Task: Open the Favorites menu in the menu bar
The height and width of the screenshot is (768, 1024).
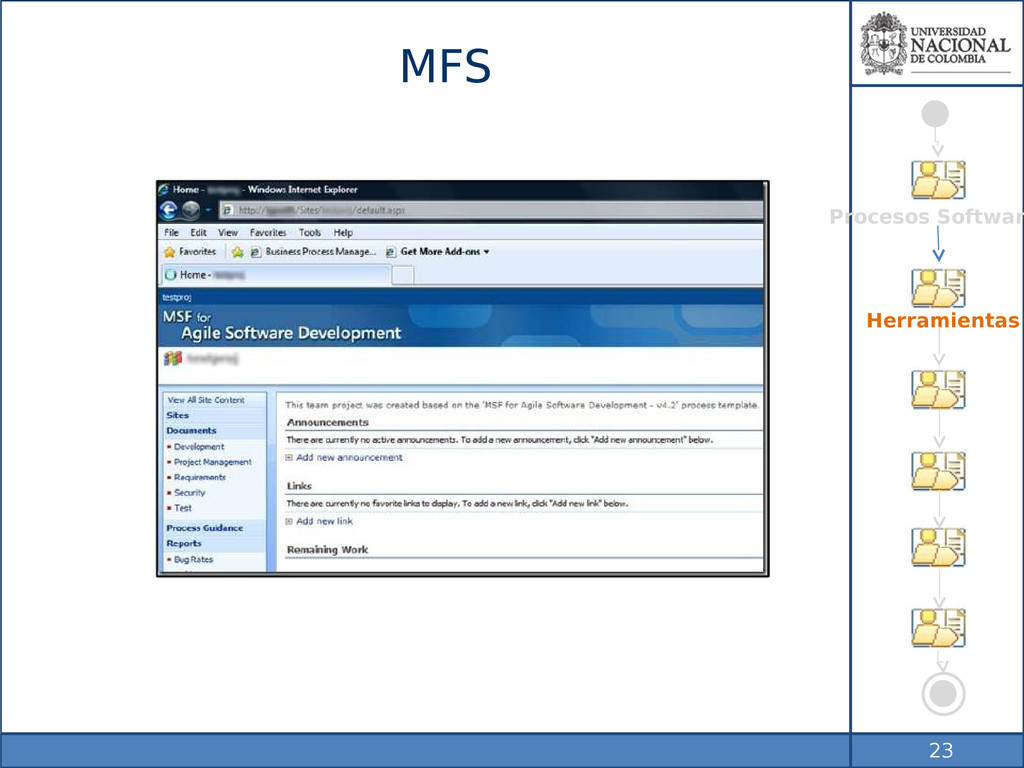Action: [x=268, y=232]
